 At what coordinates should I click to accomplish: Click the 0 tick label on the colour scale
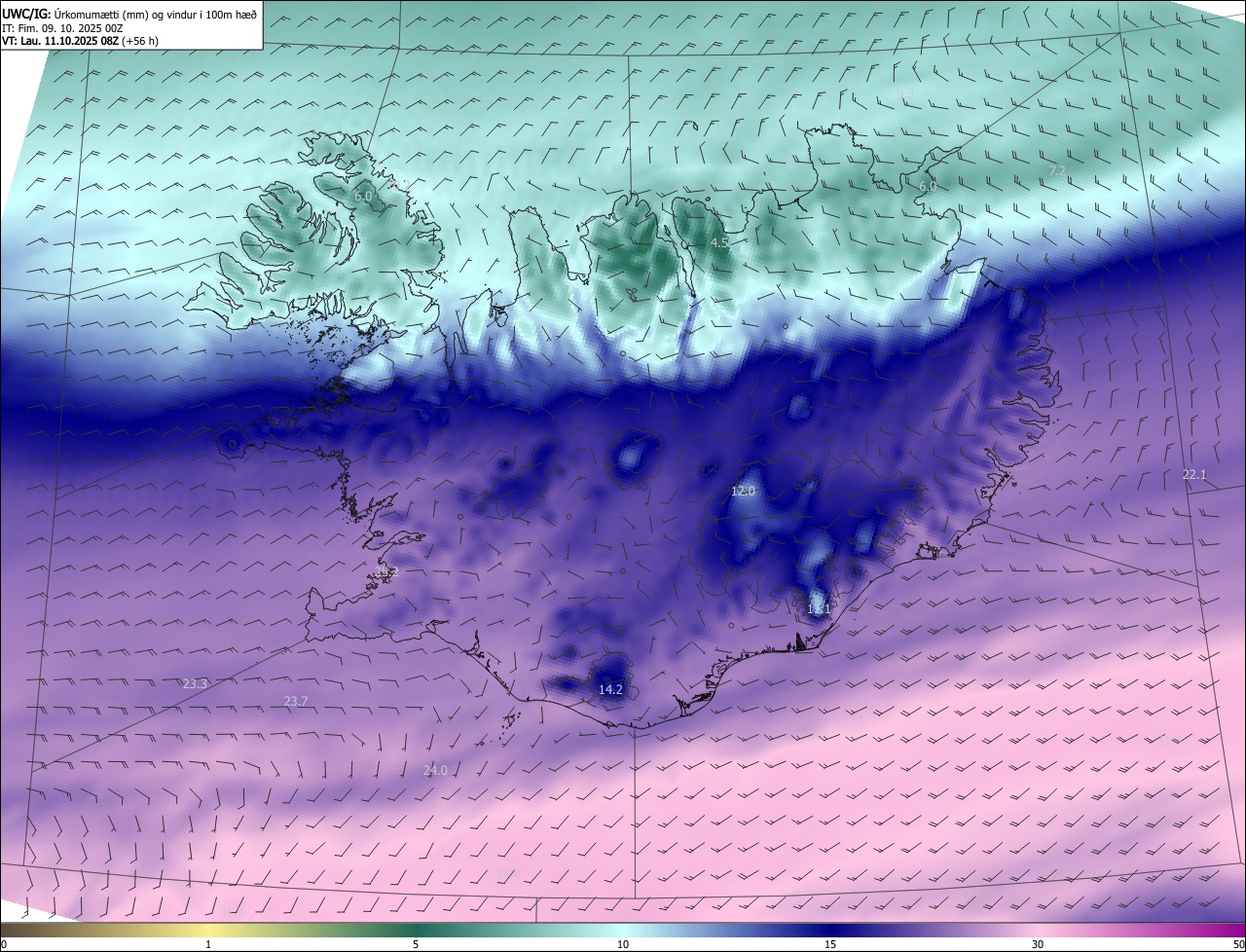(4, 945)
